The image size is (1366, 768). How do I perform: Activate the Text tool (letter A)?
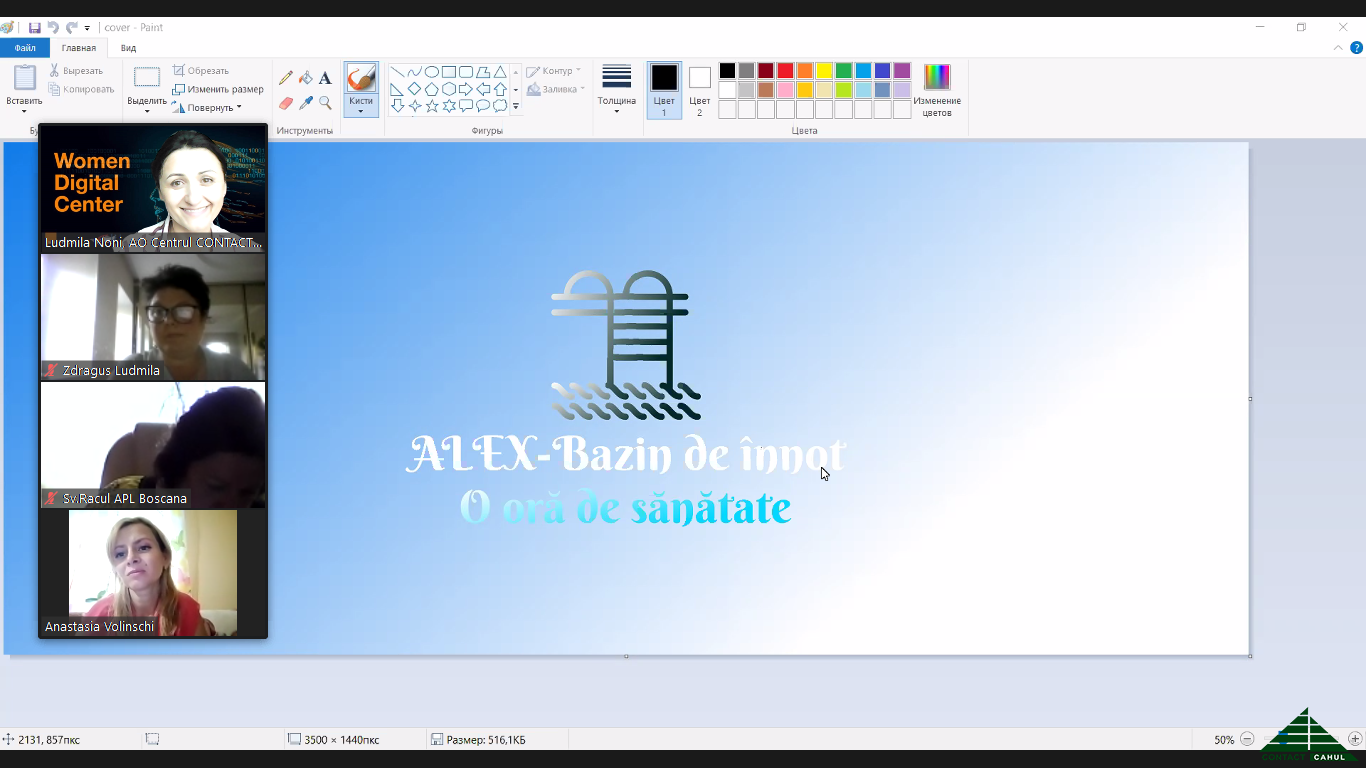coord(325,78)
